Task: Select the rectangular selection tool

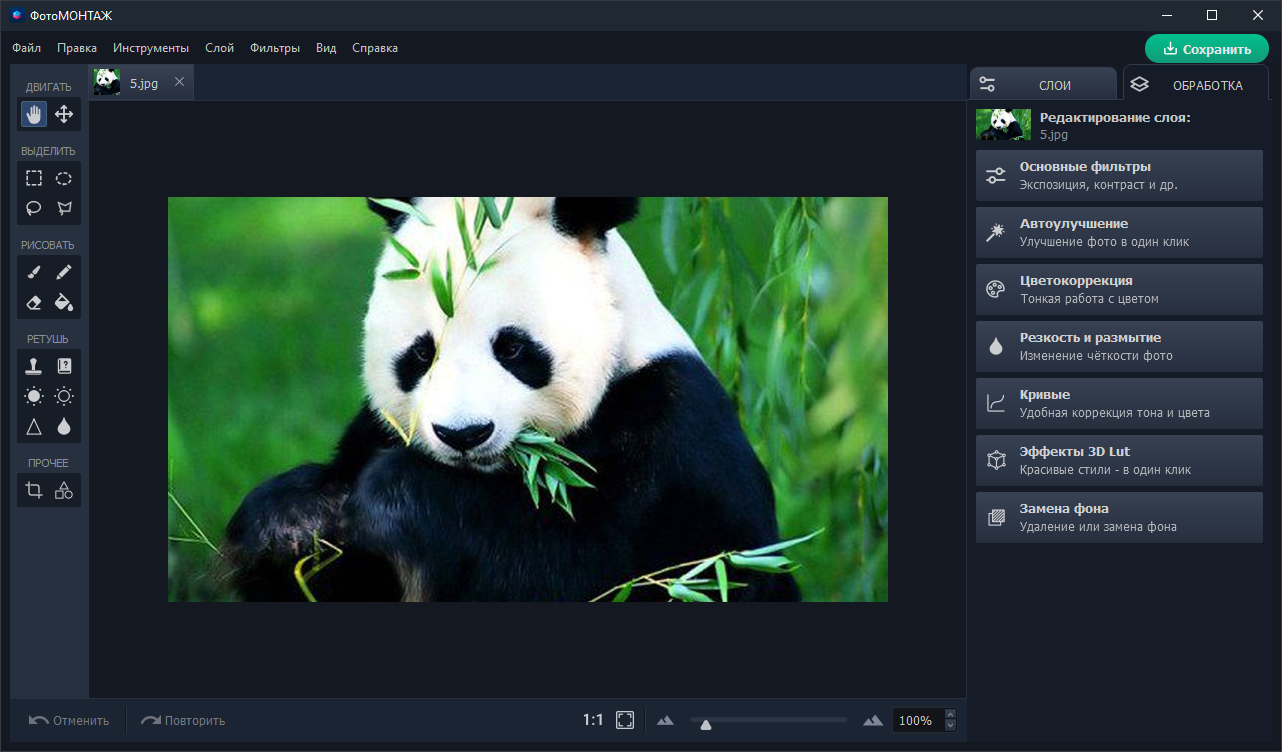Action: (x=34, y=178)
